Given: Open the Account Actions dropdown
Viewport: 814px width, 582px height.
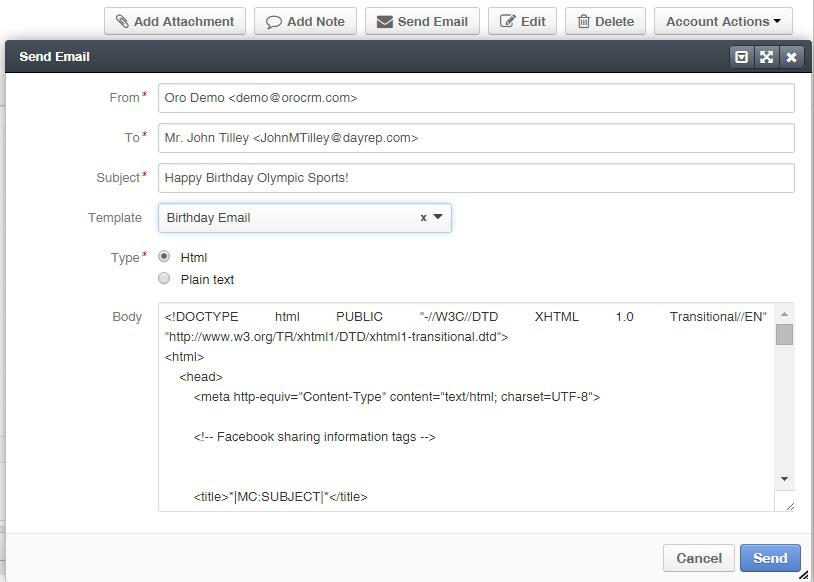Looking at the screenshot, I should coord(723,21).
